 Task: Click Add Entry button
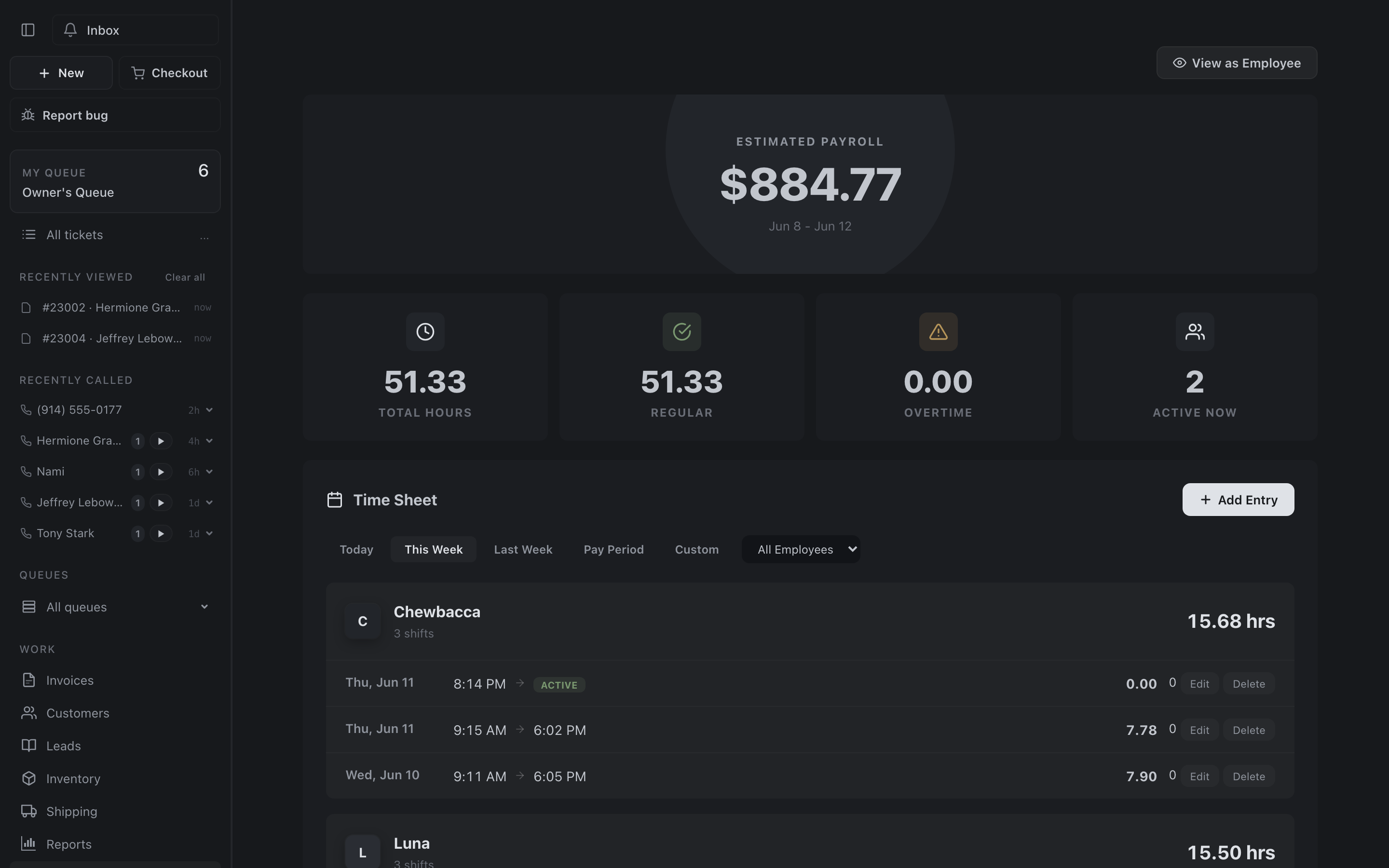1238,500
